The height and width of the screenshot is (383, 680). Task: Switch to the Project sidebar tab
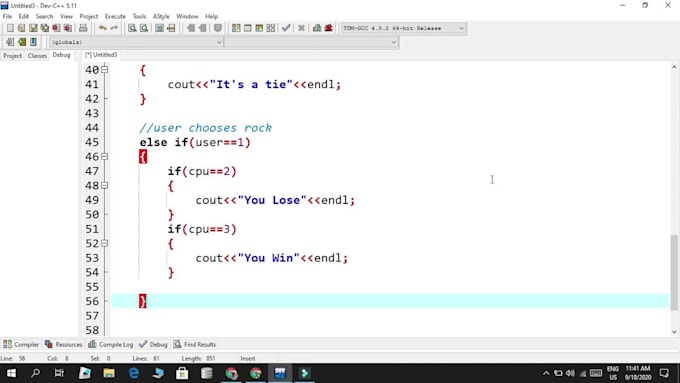click(13, 56)
